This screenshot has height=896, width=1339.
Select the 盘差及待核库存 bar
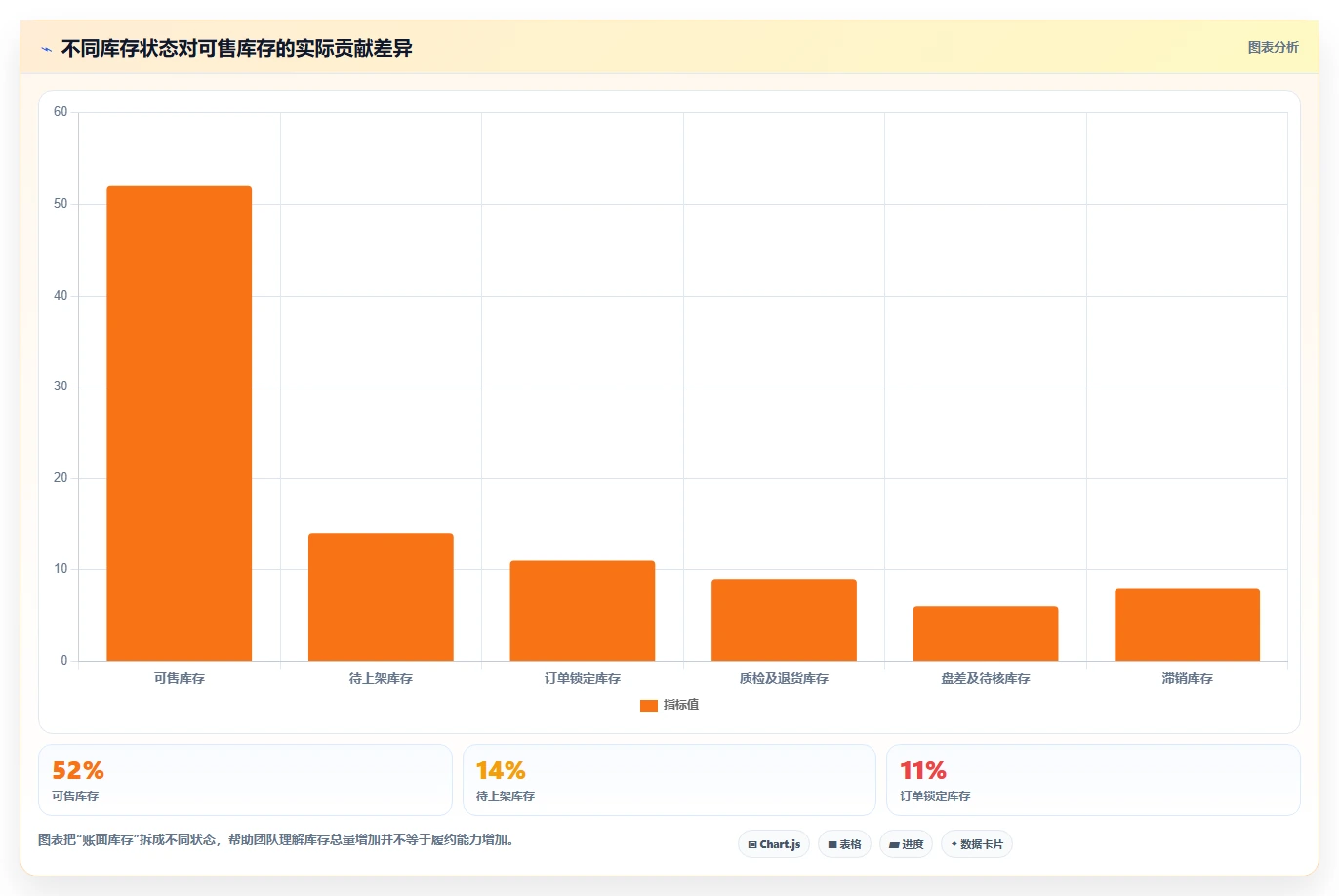[986, 633]
